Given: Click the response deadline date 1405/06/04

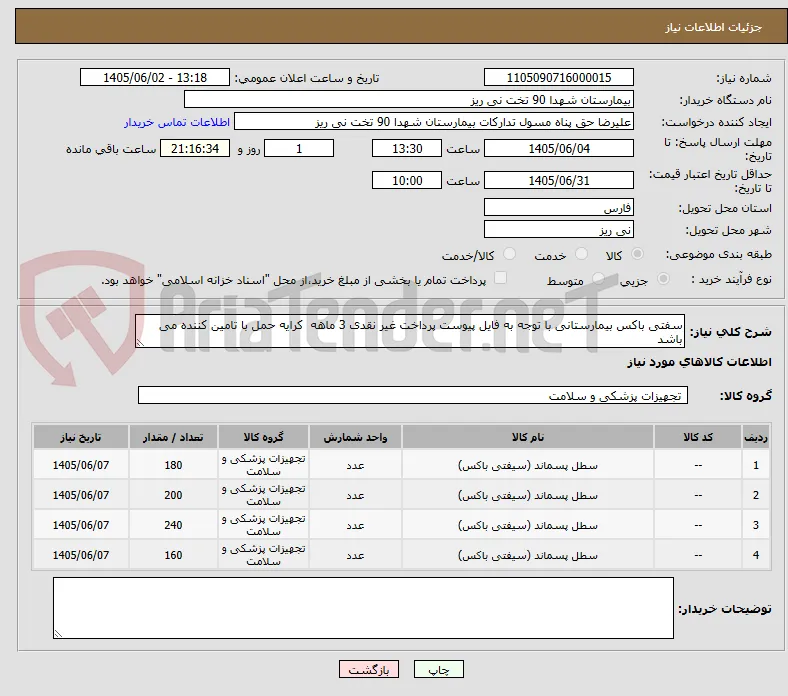Looking at the screenshot, I should click(559, 148).
